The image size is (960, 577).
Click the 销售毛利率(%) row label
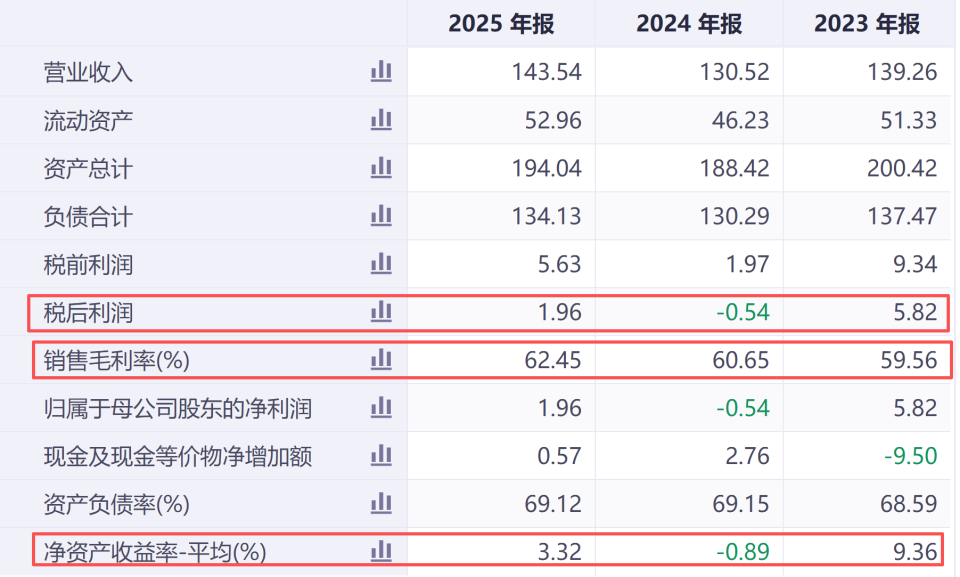(x=116, y=361)
